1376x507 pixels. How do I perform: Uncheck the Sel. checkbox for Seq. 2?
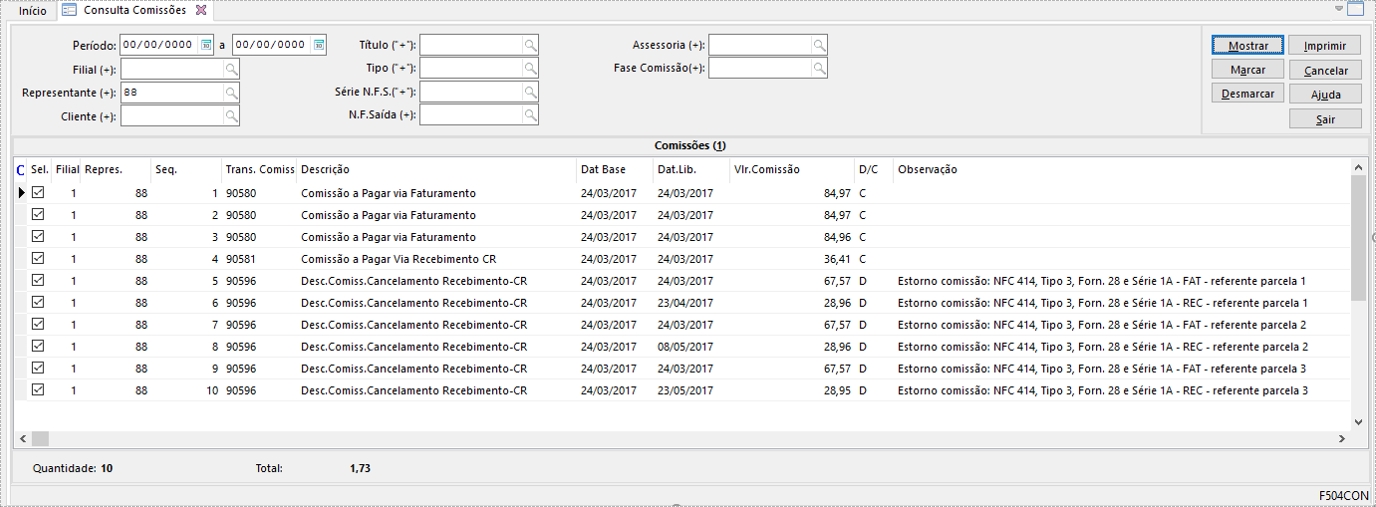pos(39,215)
